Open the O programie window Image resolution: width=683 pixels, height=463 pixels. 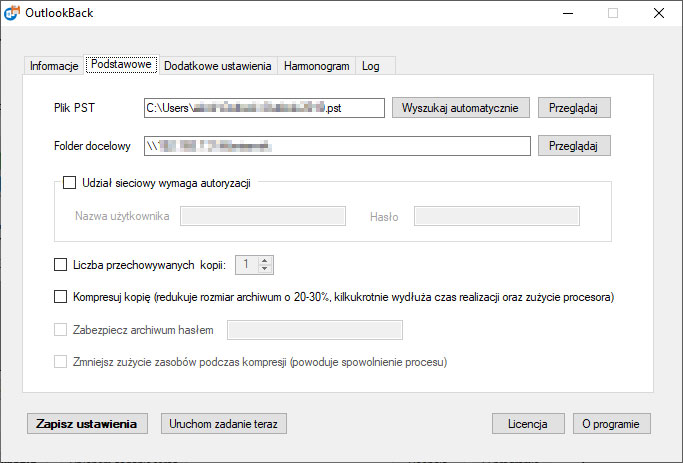click(612, 424)
